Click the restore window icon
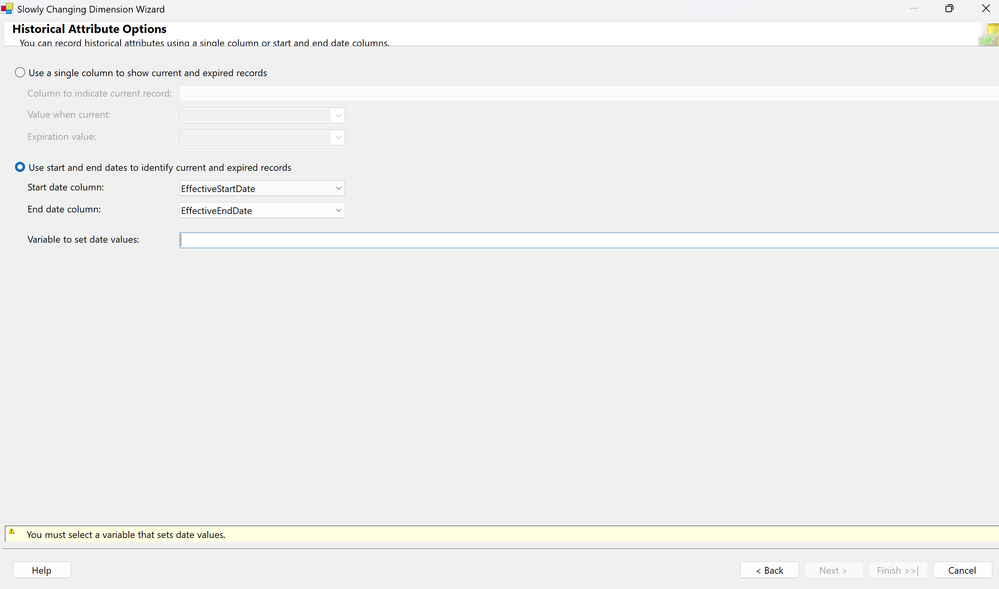 (949, 8)
